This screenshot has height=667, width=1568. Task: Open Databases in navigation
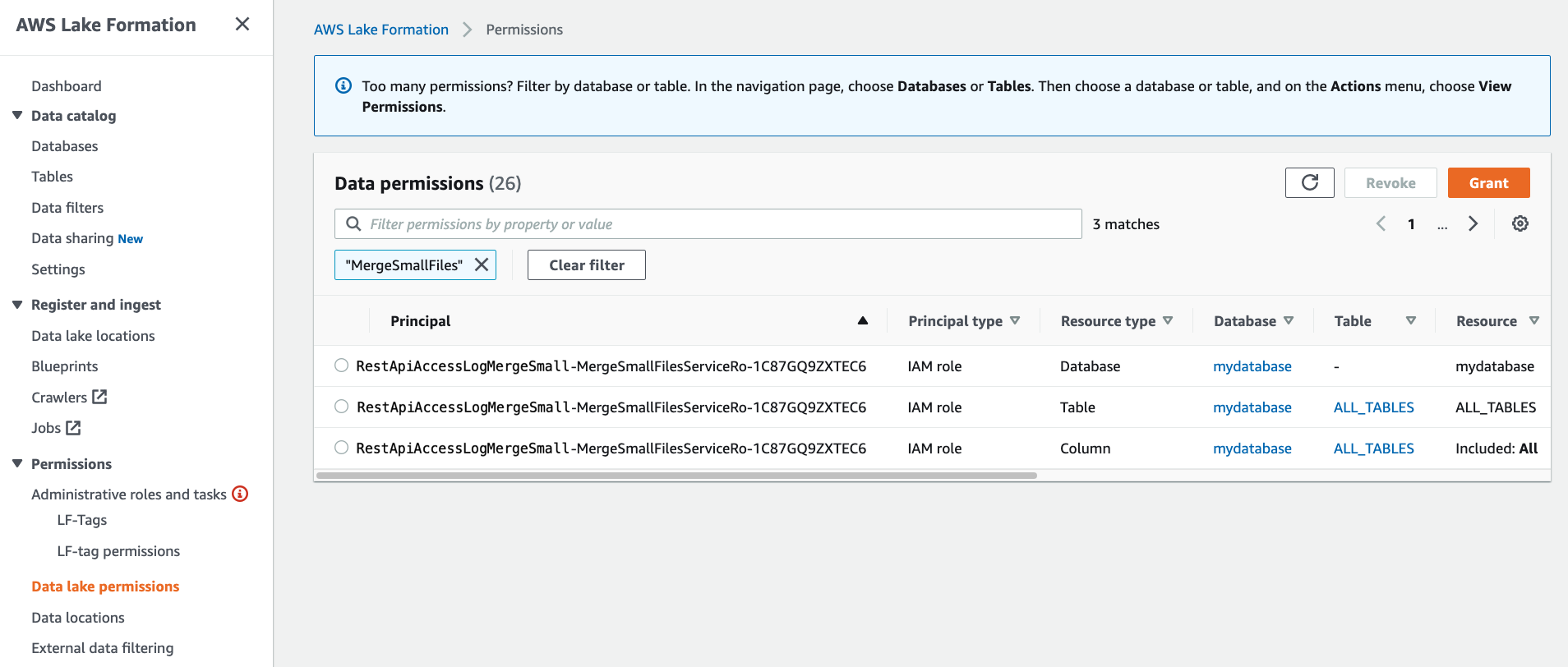click(x=65, y=145)
